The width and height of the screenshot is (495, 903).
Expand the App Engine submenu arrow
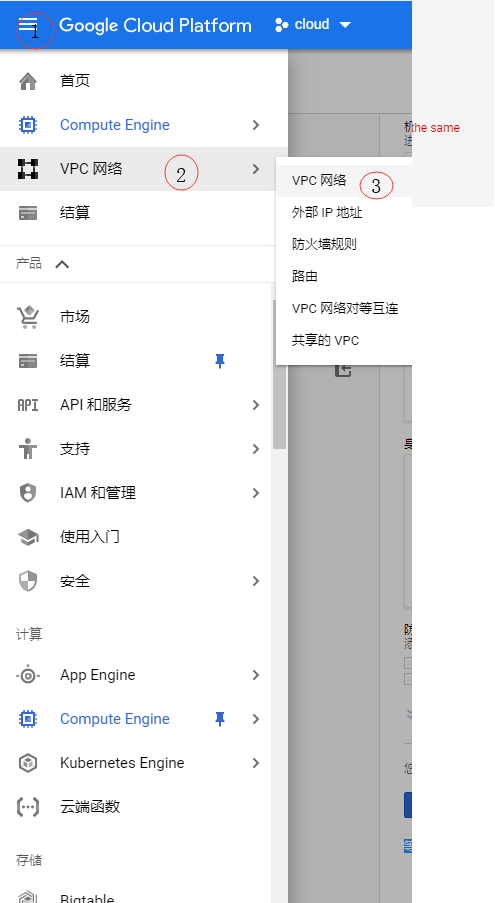point(256,675)
